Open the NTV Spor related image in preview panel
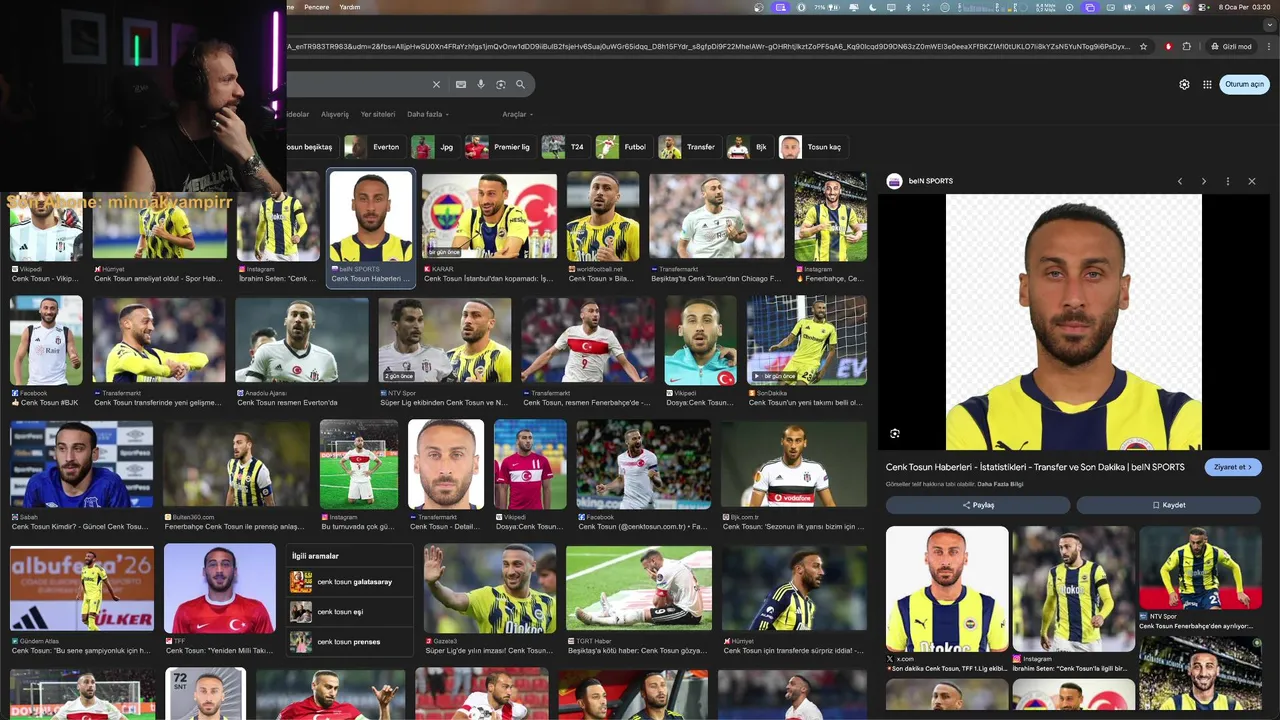This screenshot has height=720, width=1280. (1200, 568)
